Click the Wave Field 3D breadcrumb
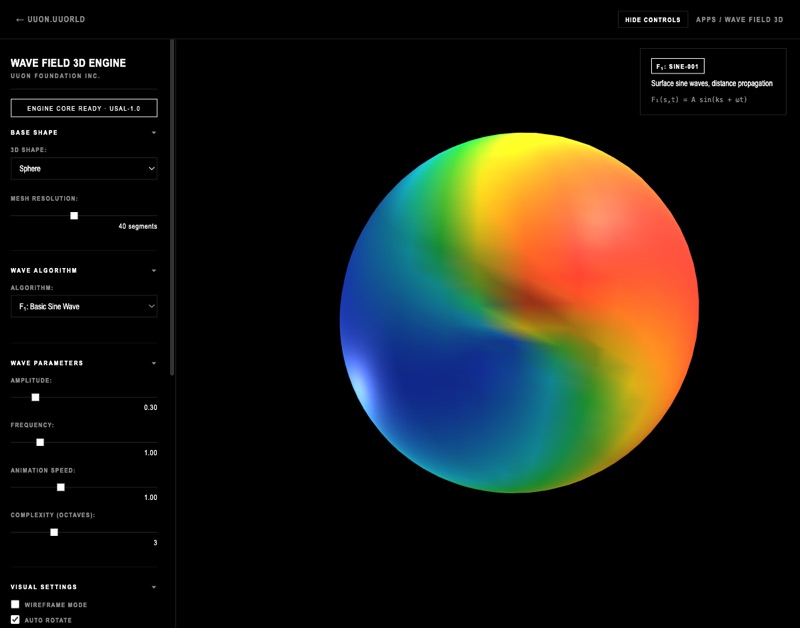The width and height of the screenshot is (800, 628). tap(754, 19)
